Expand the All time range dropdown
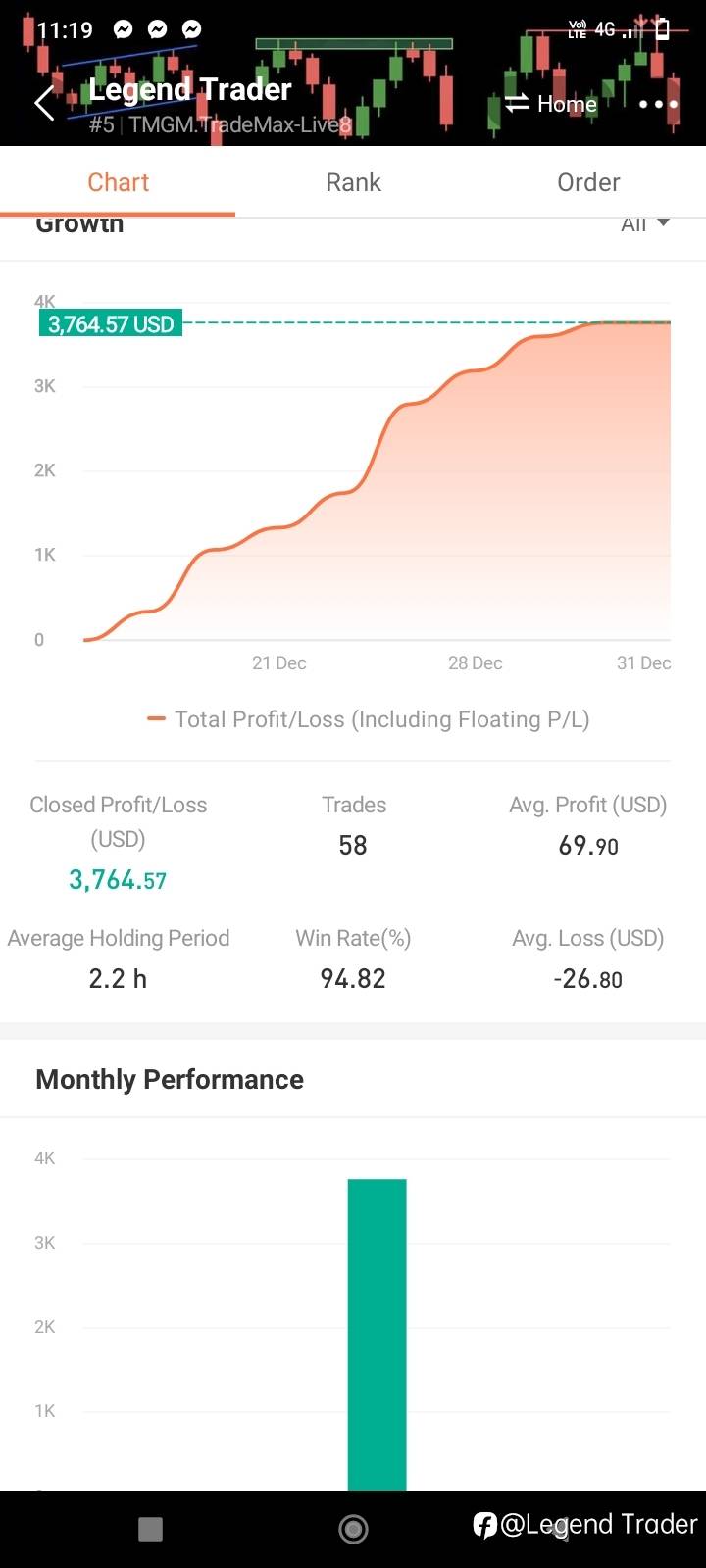706x1568 pixels. click(x=645, y=224)
